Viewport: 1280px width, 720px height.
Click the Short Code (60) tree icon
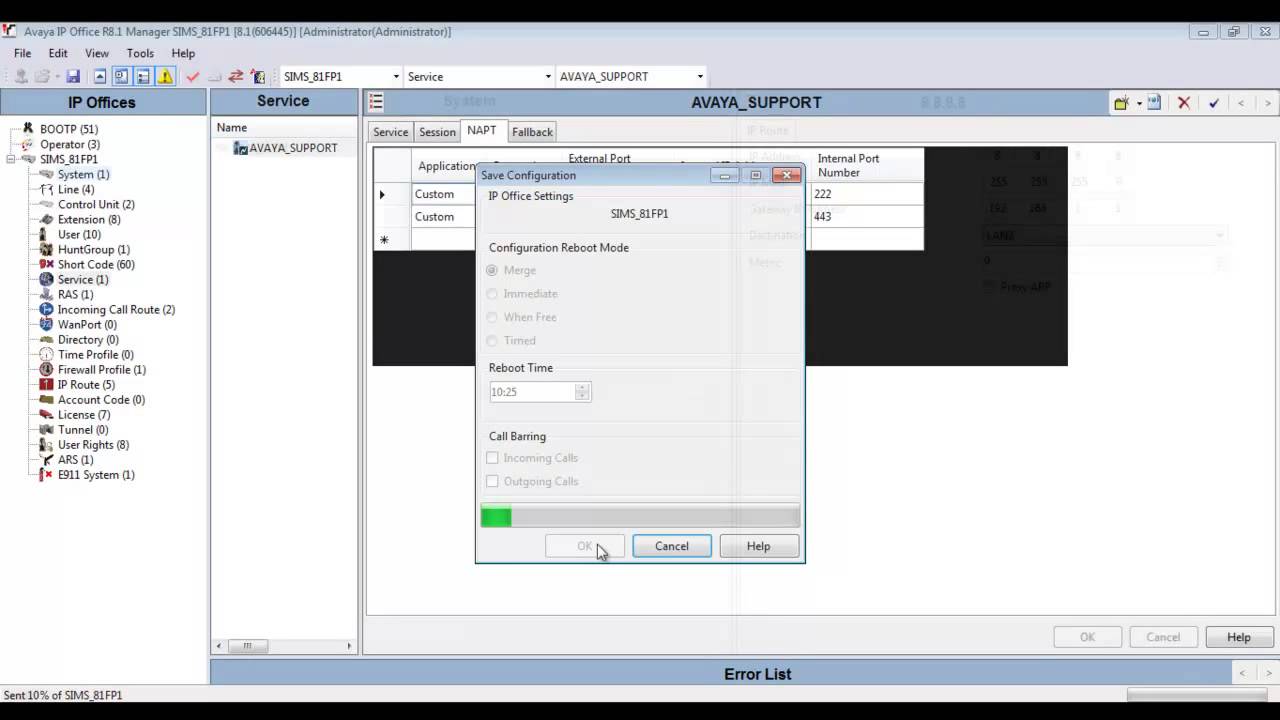46,264
